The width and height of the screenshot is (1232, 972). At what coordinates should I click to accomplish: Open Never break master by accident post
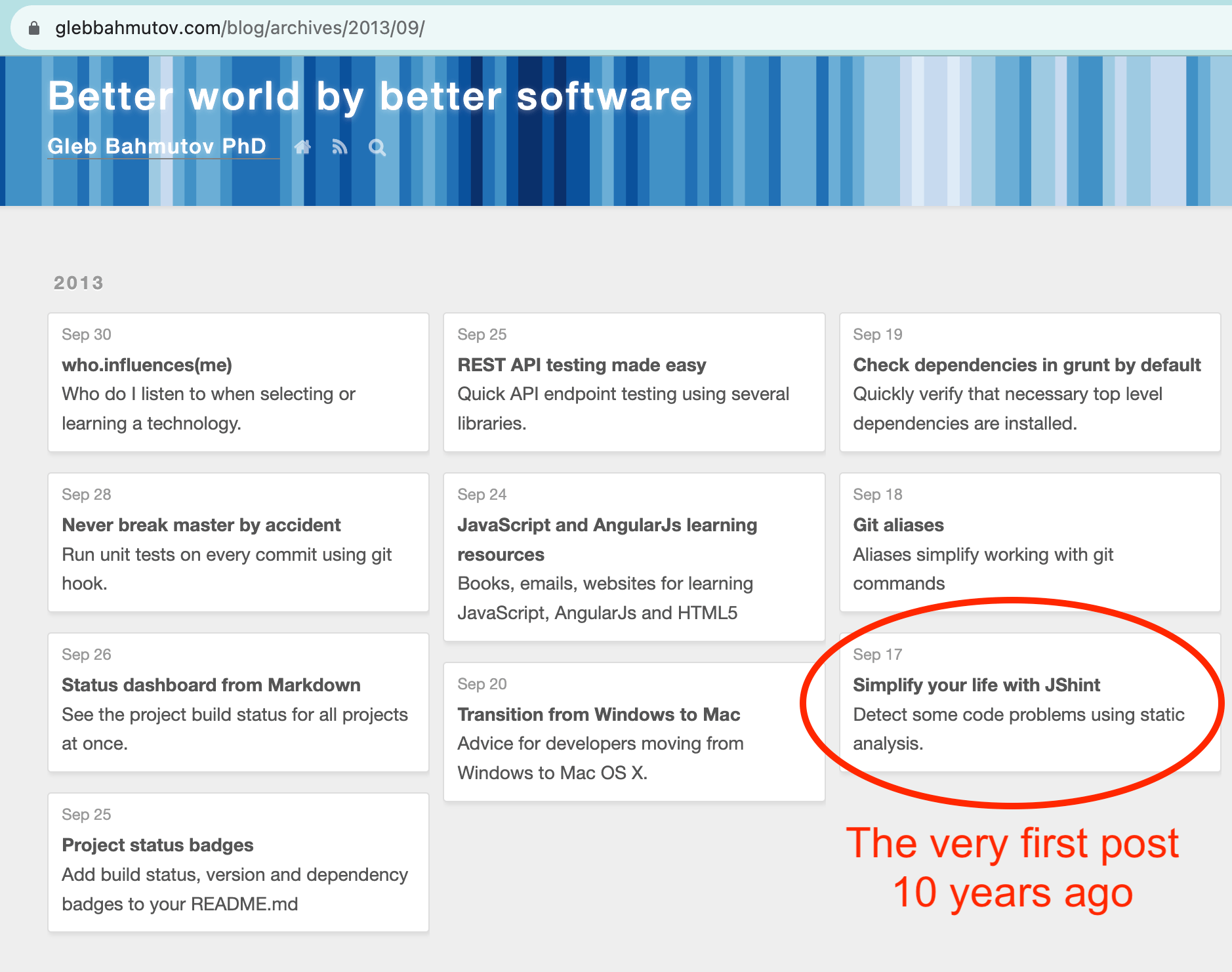pyautogui.click(x=201, y=525)
